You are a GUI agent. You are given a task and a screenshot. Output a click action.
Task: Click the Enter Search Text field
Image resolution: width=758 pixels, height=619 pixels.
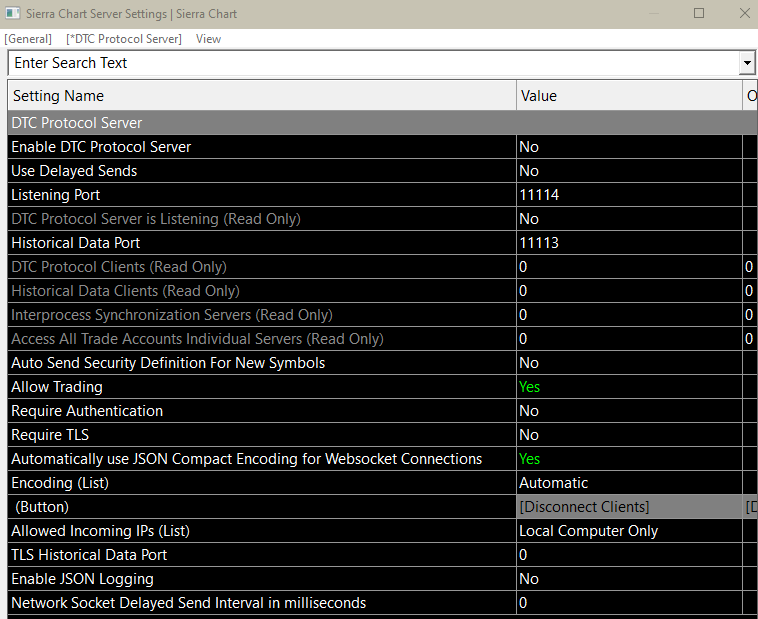pyautogui.click(x=373, y=63)
